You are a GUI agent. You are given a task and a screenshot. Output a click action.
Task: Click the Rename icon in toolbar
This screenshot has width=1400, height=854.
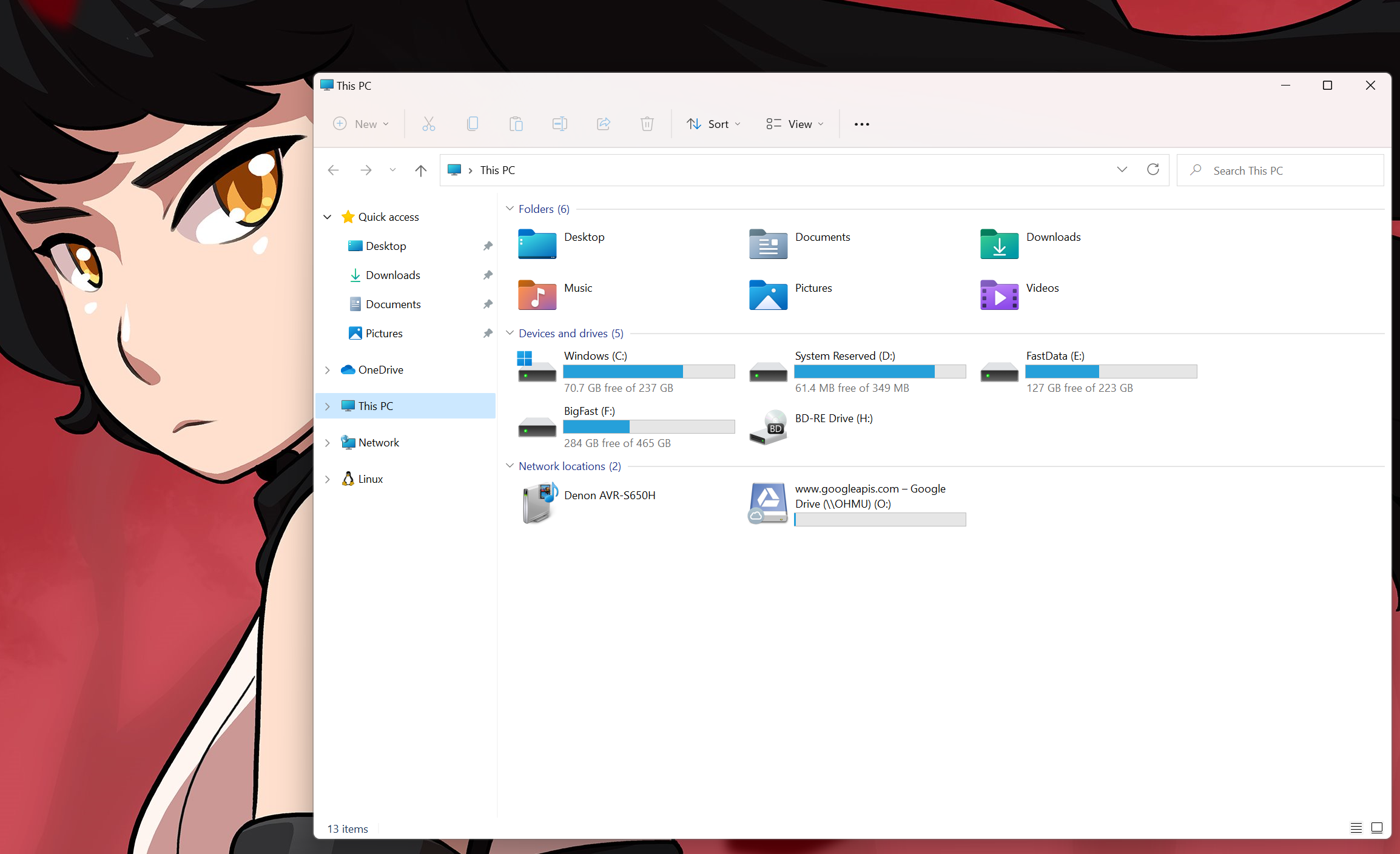click(560, 124)
